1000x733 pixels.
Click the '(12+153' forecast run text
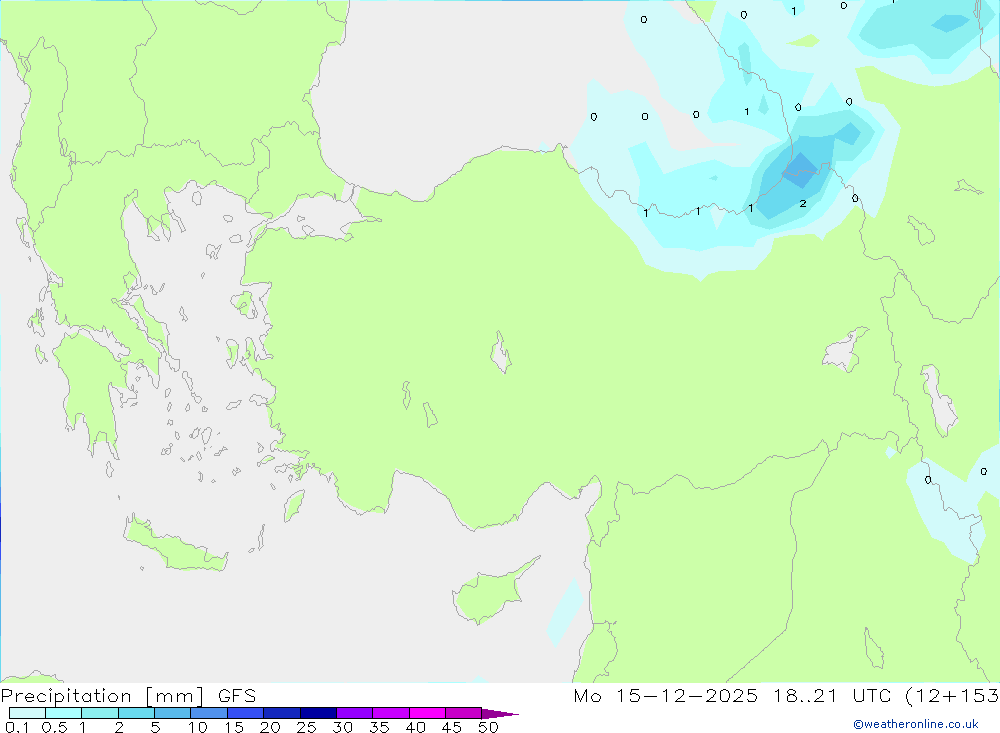click(x=952, y=696)
